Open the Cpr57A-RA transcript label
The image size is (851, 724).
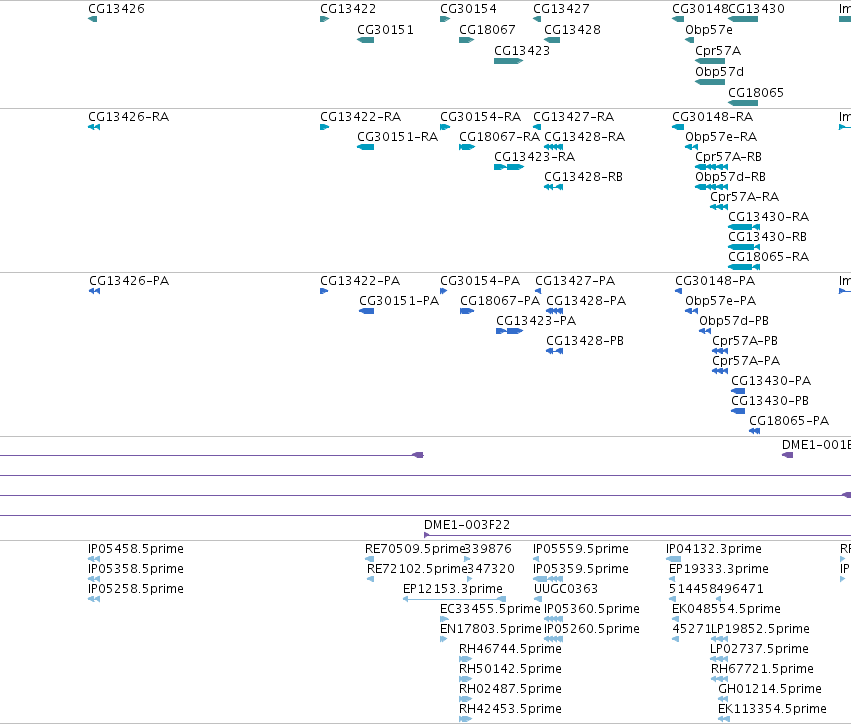[x=745, y=197]
